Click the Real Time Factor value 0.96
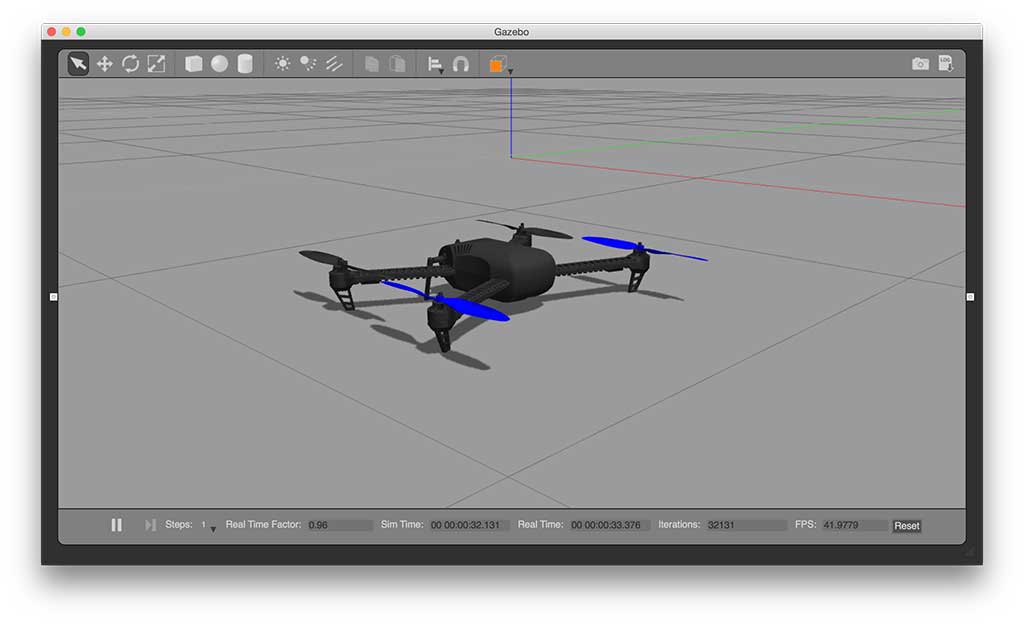The width and height of the screenshot is (1024, 624). [x=339, y=525]
